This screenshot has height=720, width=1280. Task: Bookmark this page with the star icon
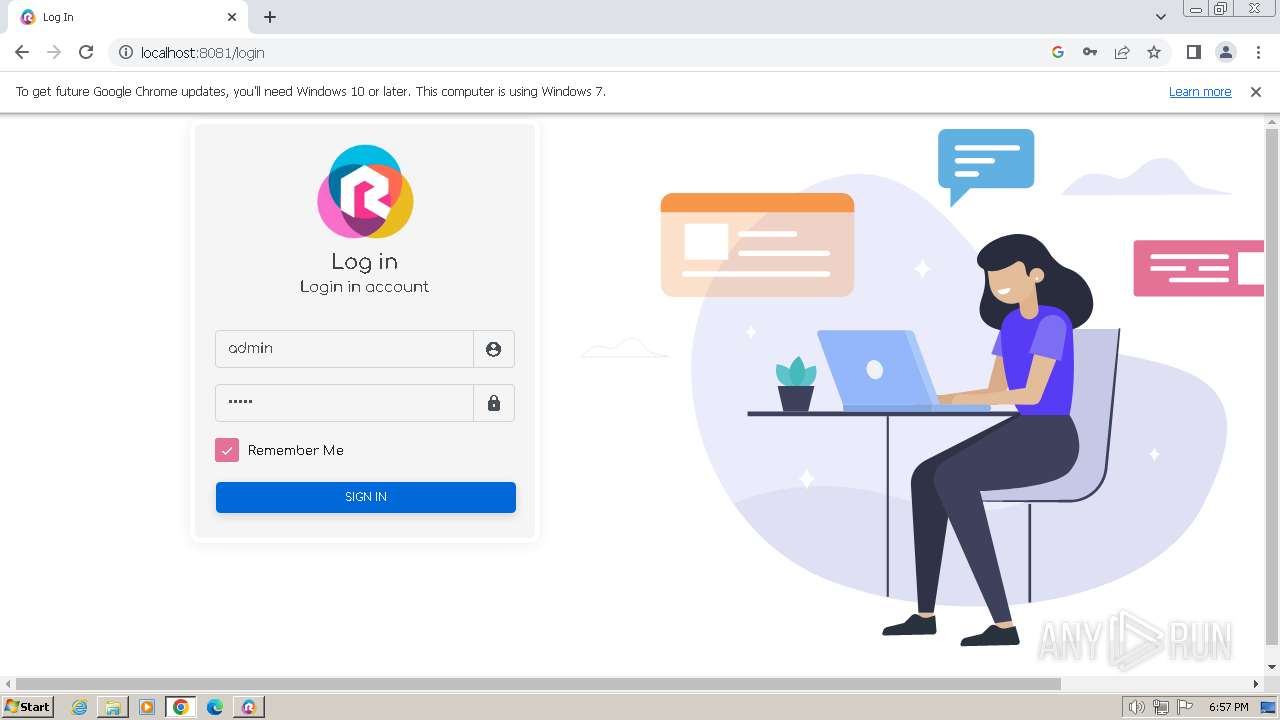tap(1154, 52)
